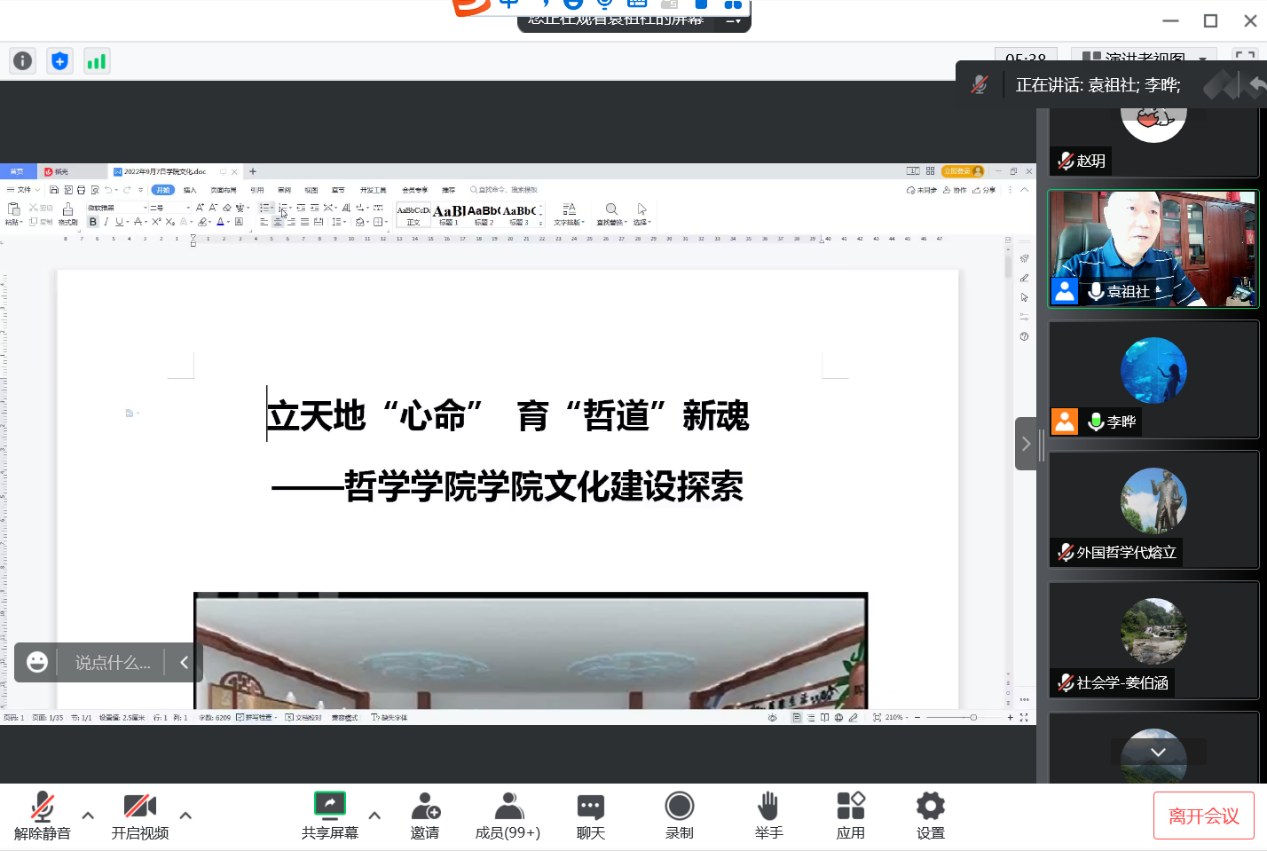The width and height of the screenshot is (1267, 851).
Task: Expand the arrow next to 开启视频
Action: click(x=185, y=815)
